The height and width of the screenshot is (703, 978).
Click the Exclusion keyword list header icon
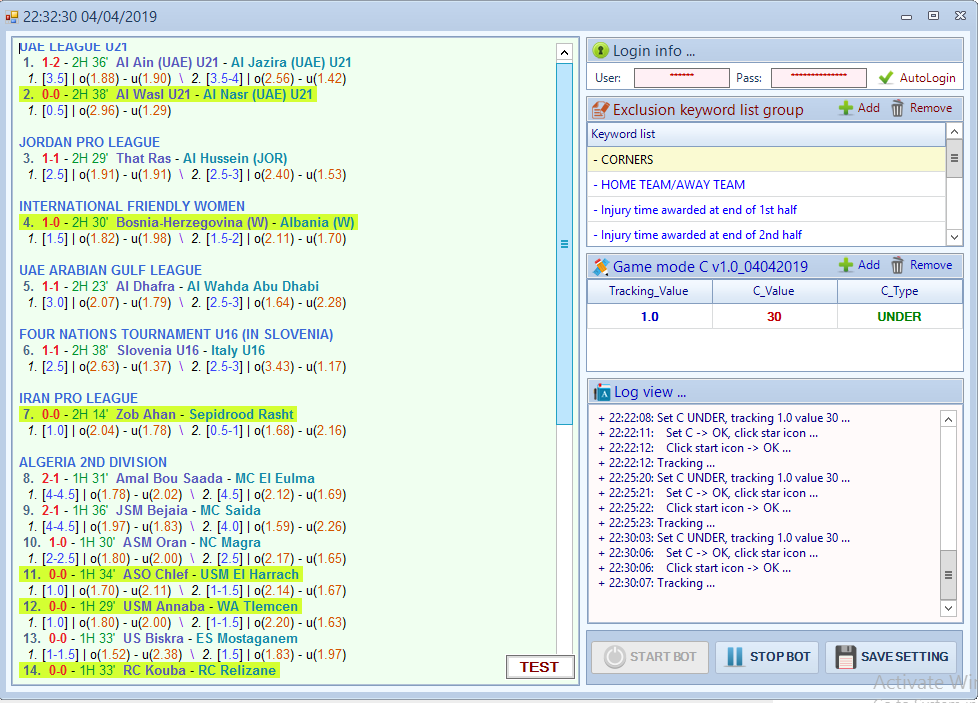pyautogui.click(x=601, y=110)
